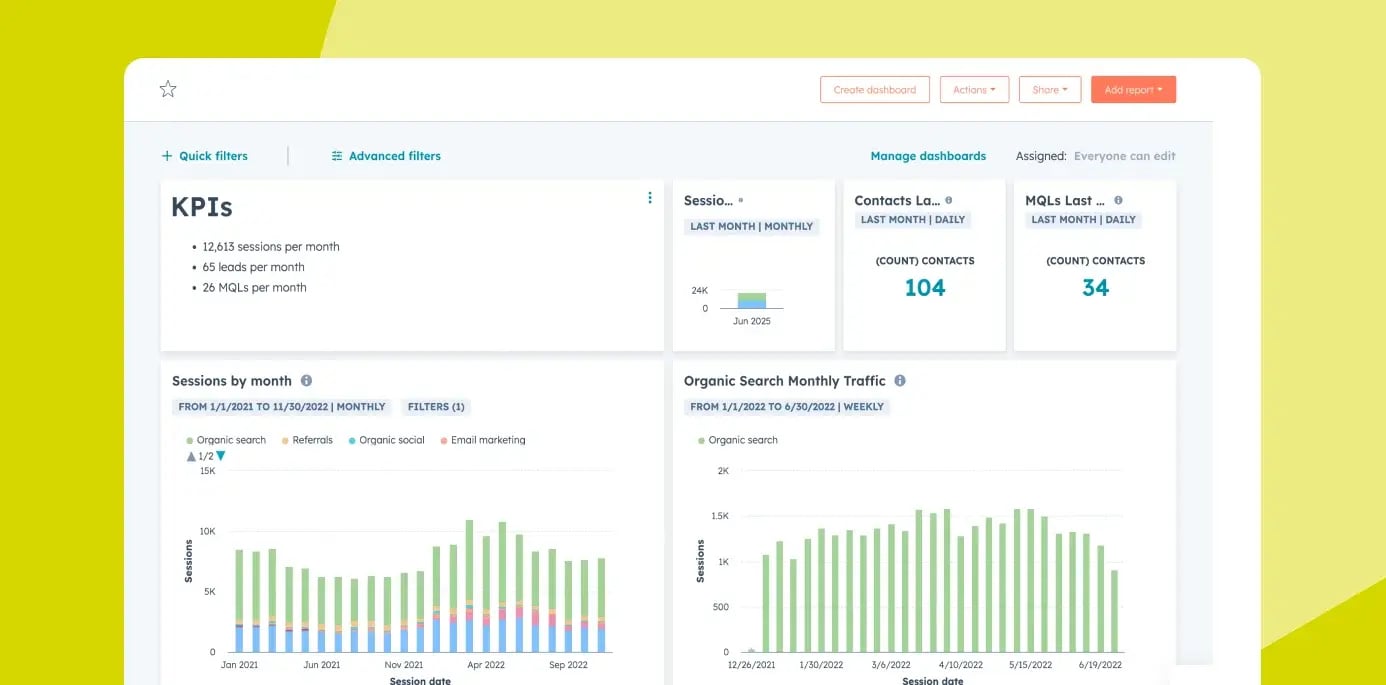Click info icon on Contacts card
The image size is (1386, 685).
949,200
